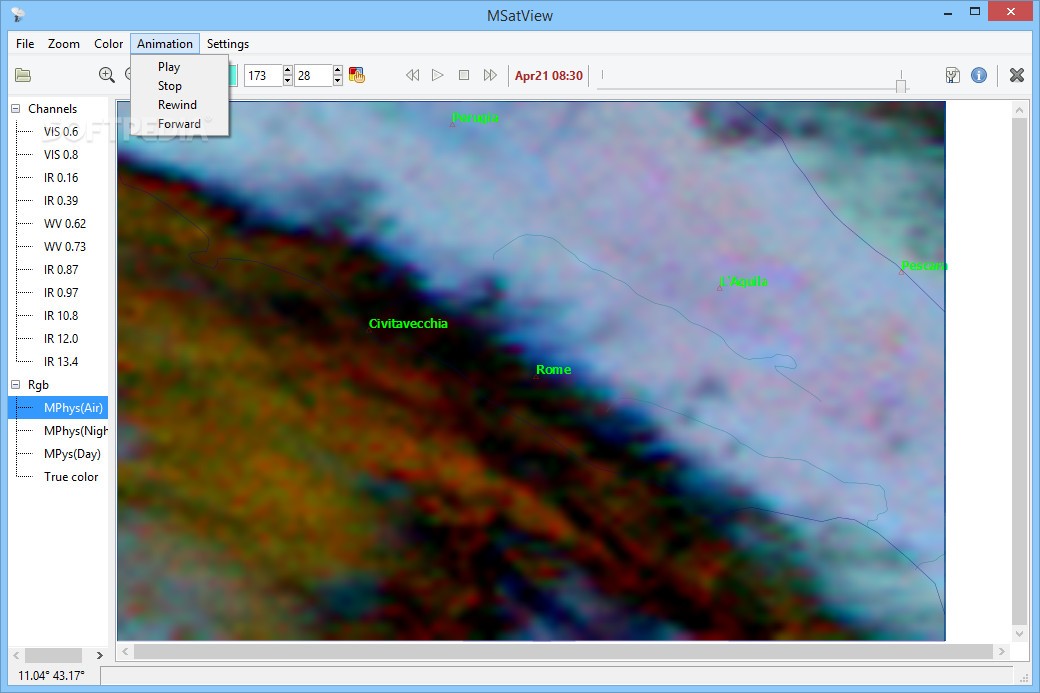Screen dimensions: 1040x693
Task: Click the right arrow of the channel panel scrollbar
Action: pos(99,655)
